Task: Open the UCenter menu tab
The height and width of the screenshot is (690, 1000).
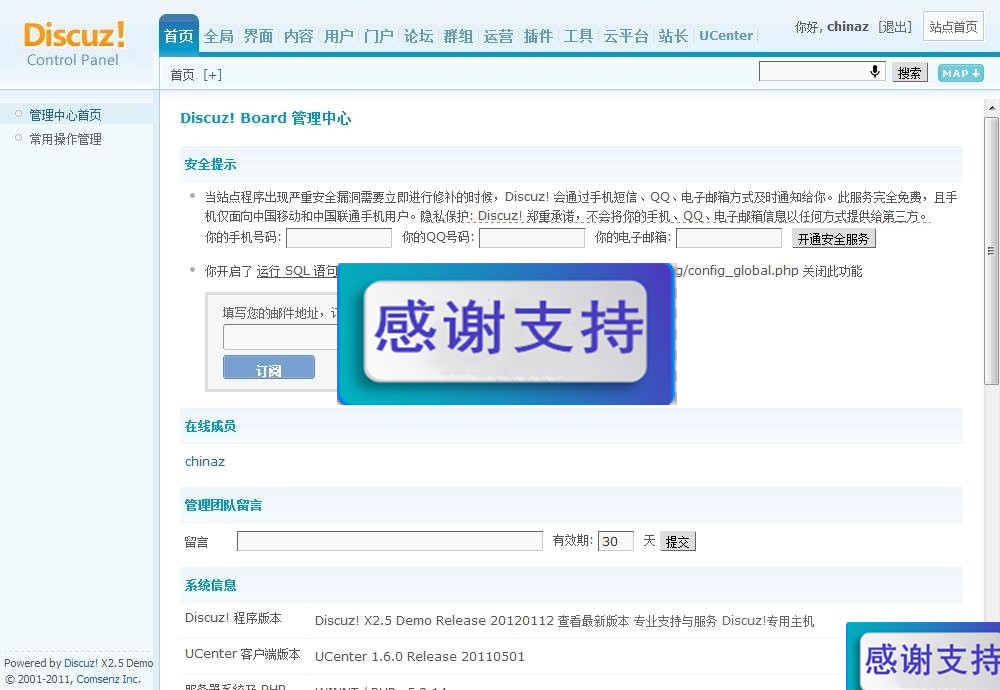Action: click(x=726, y=36)
